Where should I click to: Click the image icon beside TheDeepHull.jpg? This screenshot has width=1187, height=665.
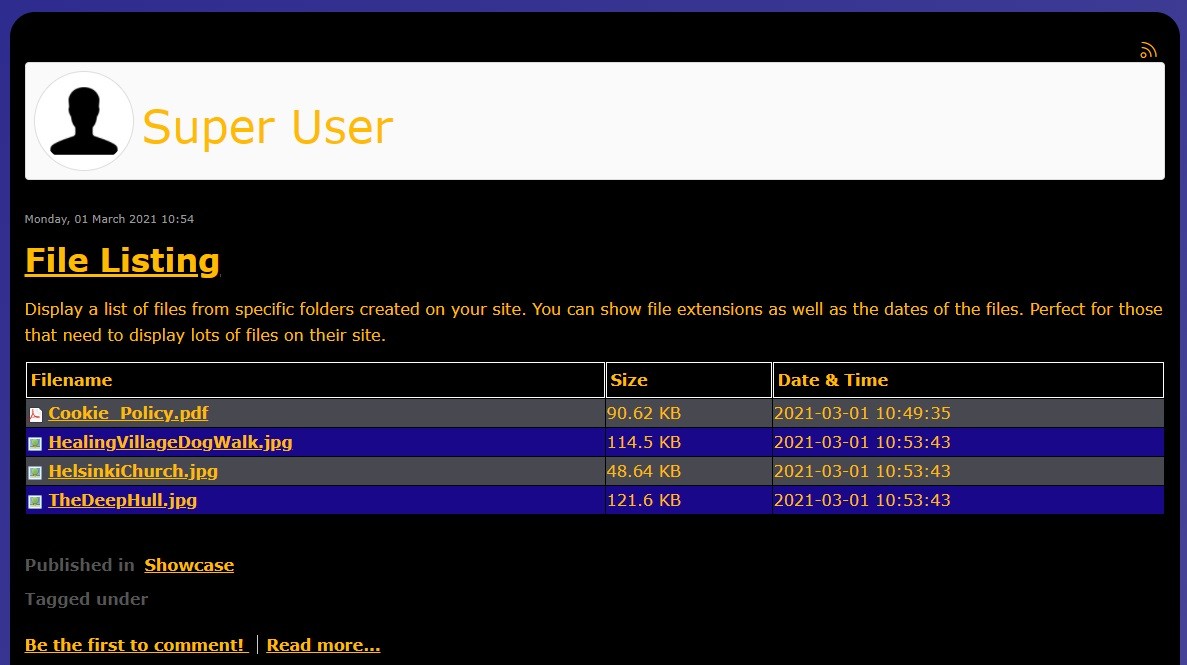point(36,501)
